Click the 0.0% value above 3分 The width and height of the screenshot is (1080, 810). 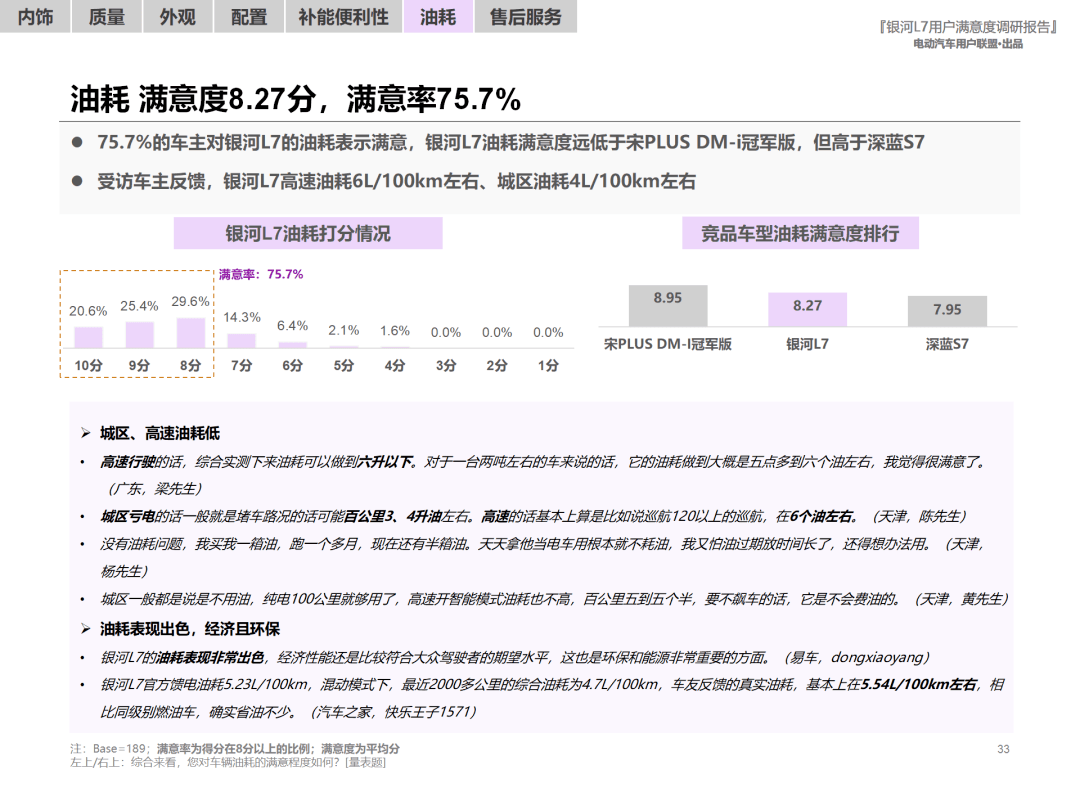[446, 333]
